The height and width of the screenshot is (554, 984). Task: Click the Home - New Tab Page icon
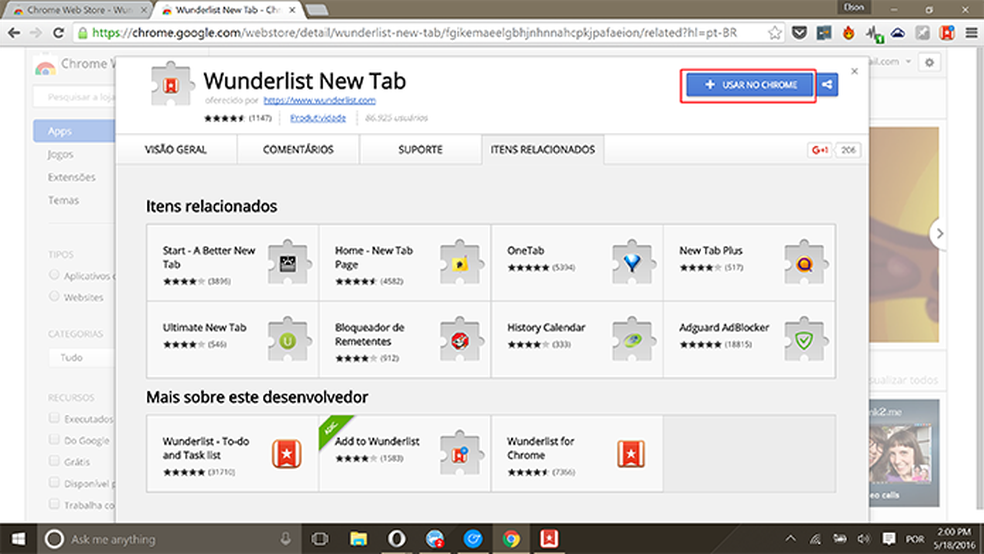coord(461,262)
